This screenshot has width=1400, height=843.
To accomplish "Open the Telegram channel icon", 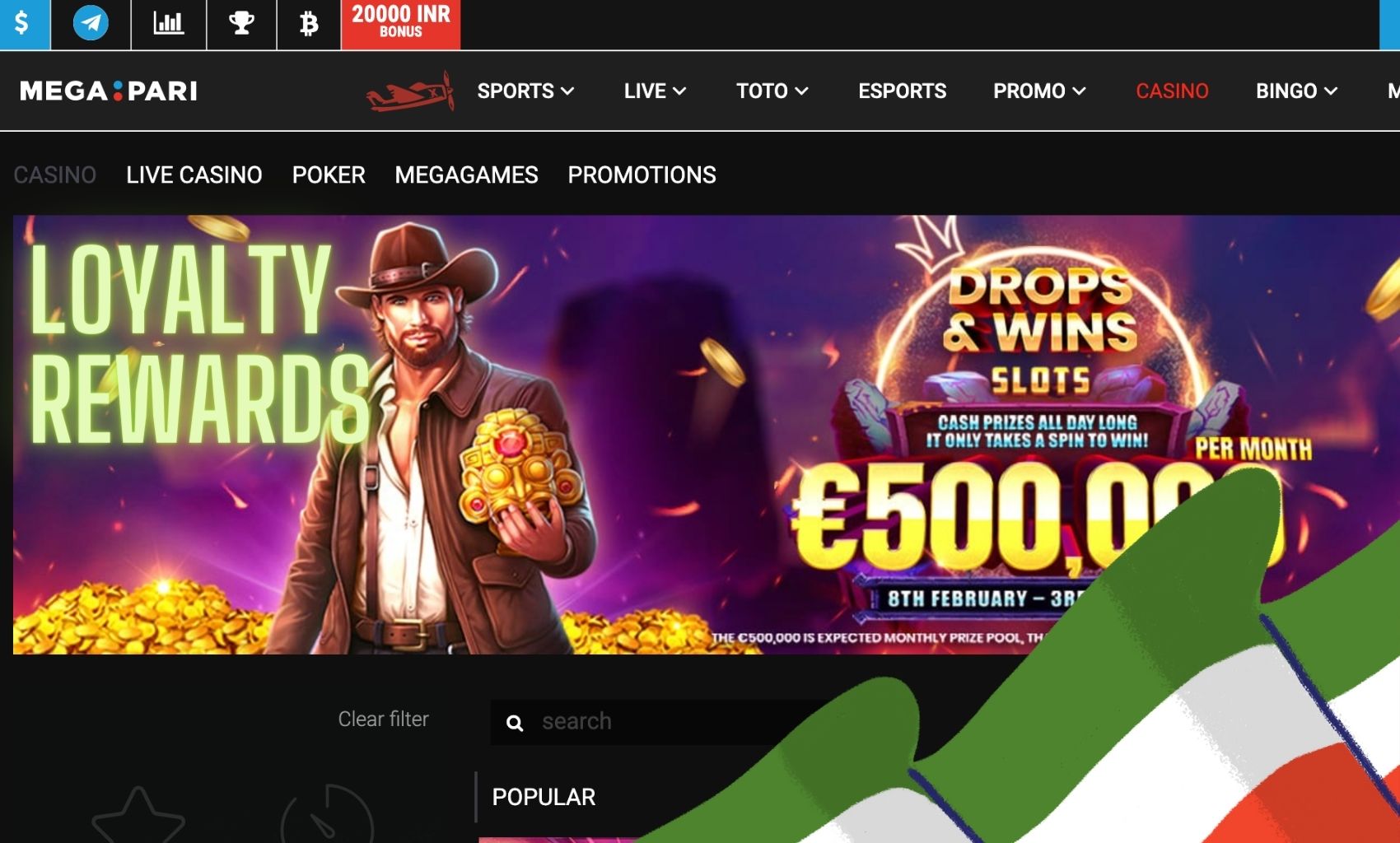I will (91, 24).
